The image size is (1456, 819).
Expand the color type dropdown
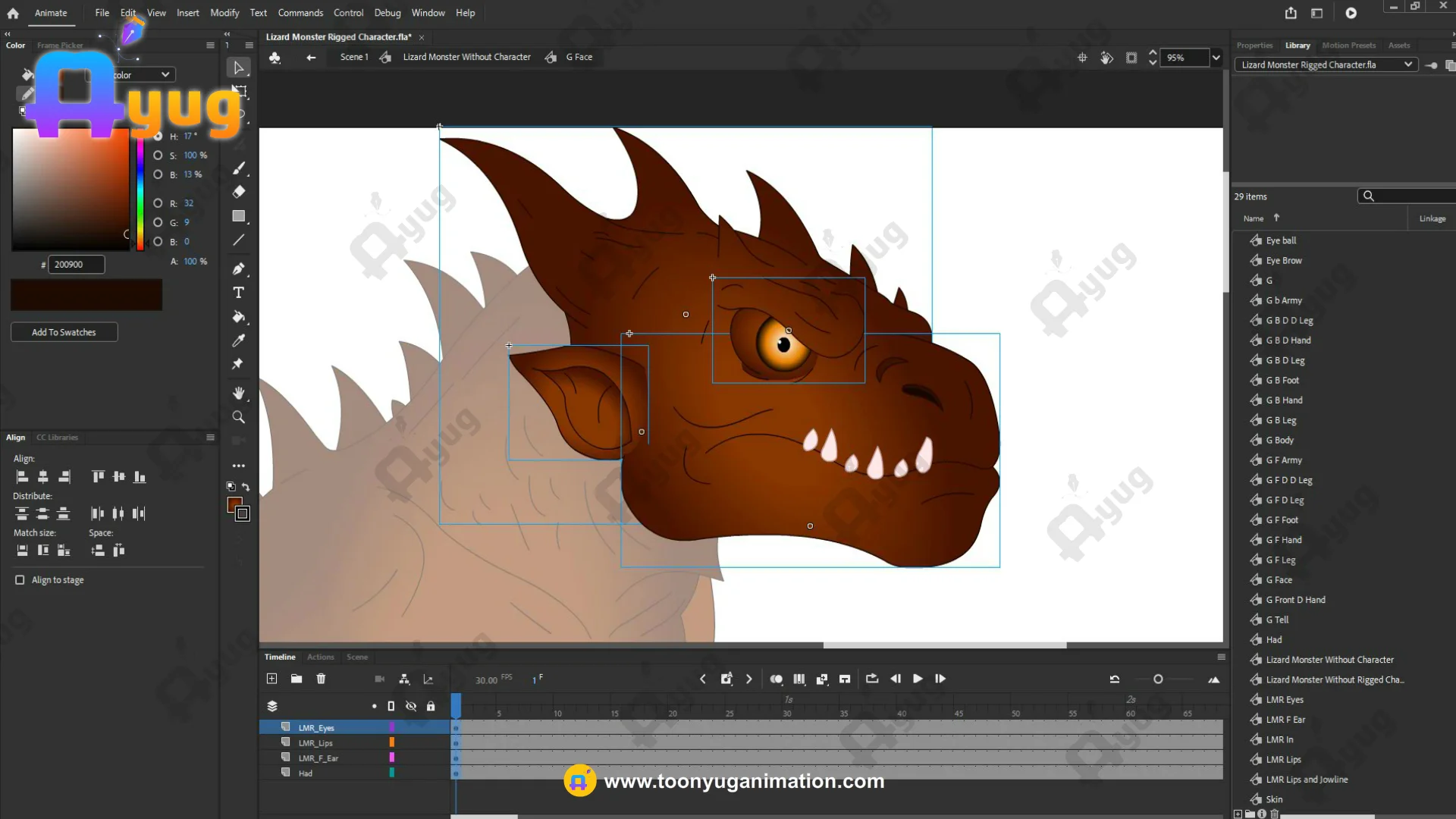pos(165,74)
